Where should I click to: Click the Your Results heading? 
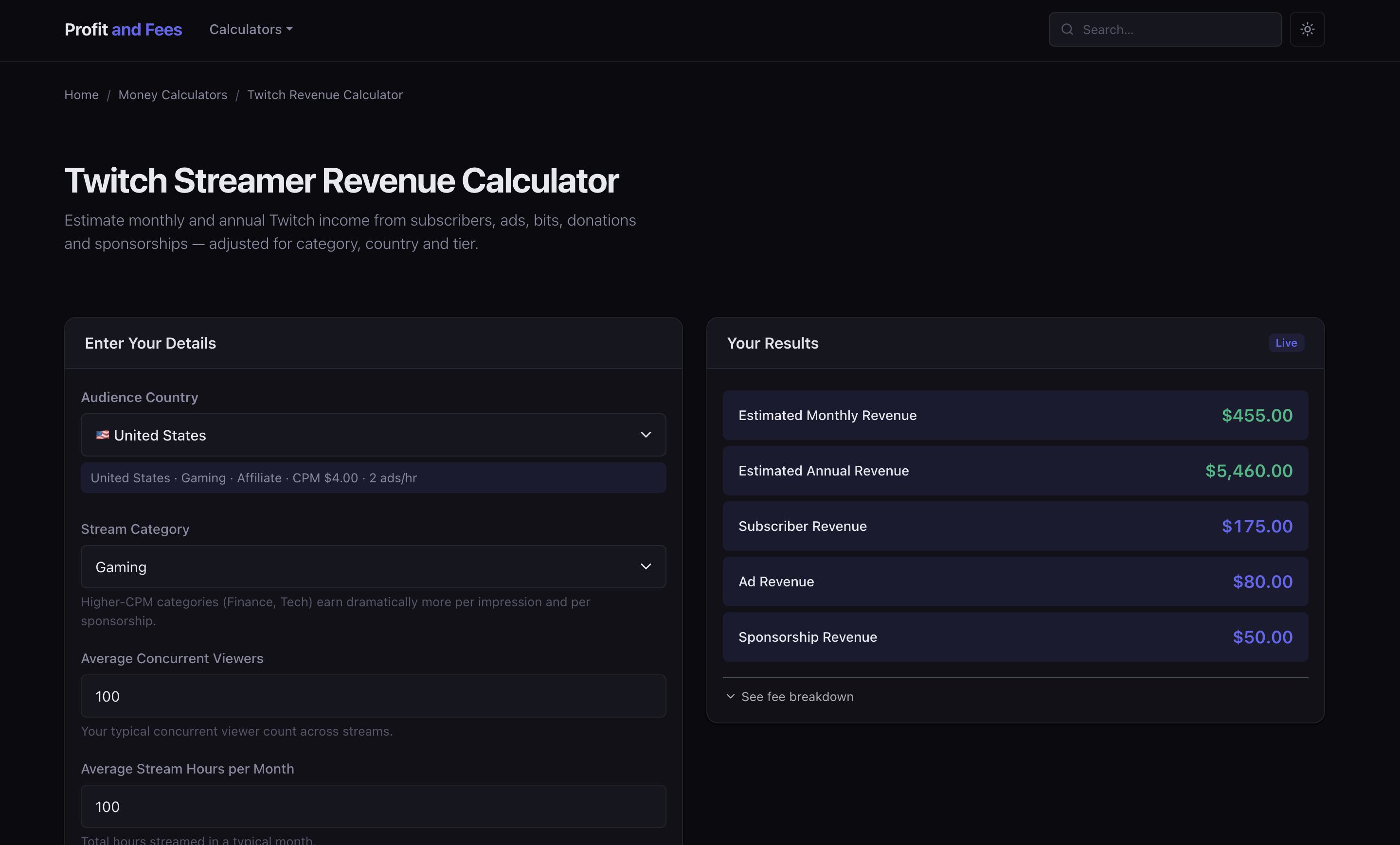[x=772, y=343]
